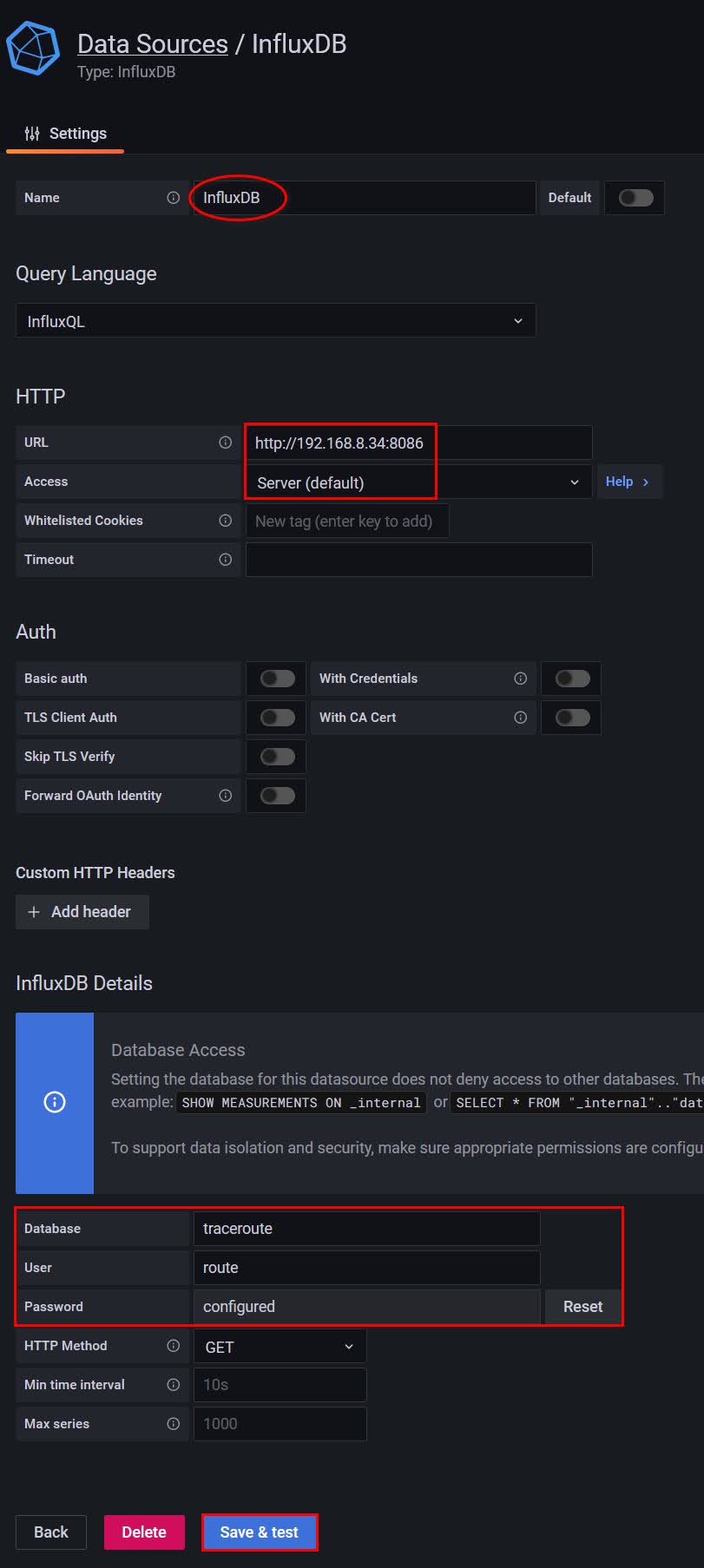
Task: Click the info icon beside URL
Action: click(x=226, y=443)
